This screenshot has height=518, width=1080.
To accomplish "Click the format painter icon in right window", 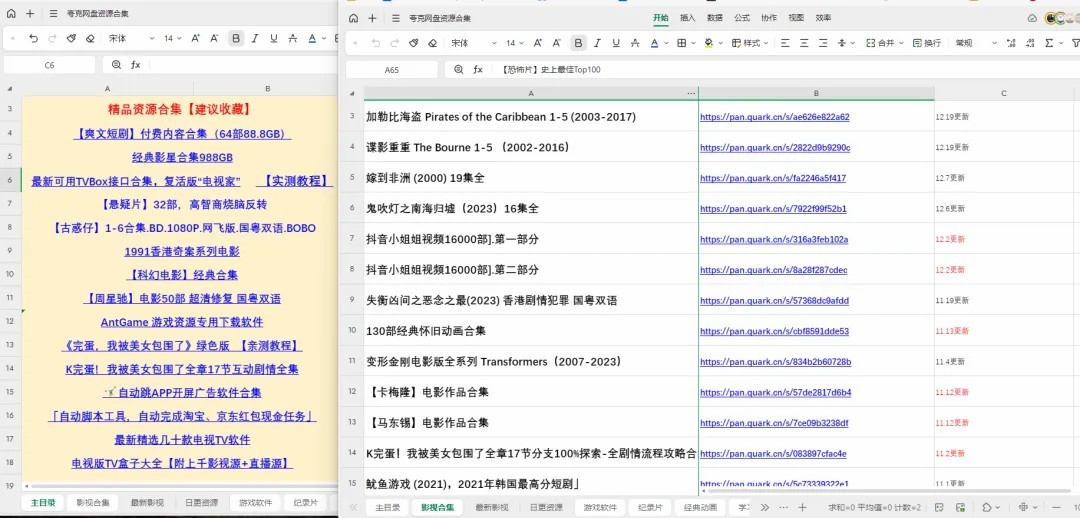I will [414, 43].
